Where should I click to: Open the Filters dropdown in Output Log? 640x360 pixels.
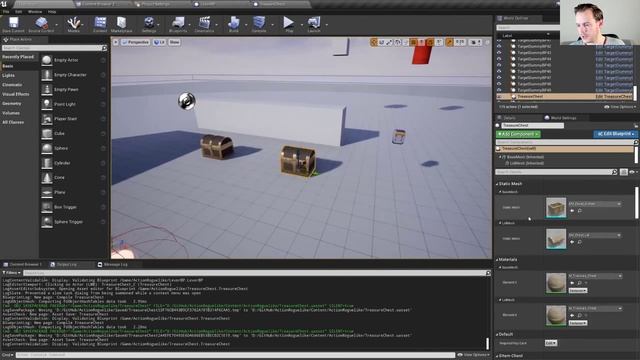(x=11, y=273)
